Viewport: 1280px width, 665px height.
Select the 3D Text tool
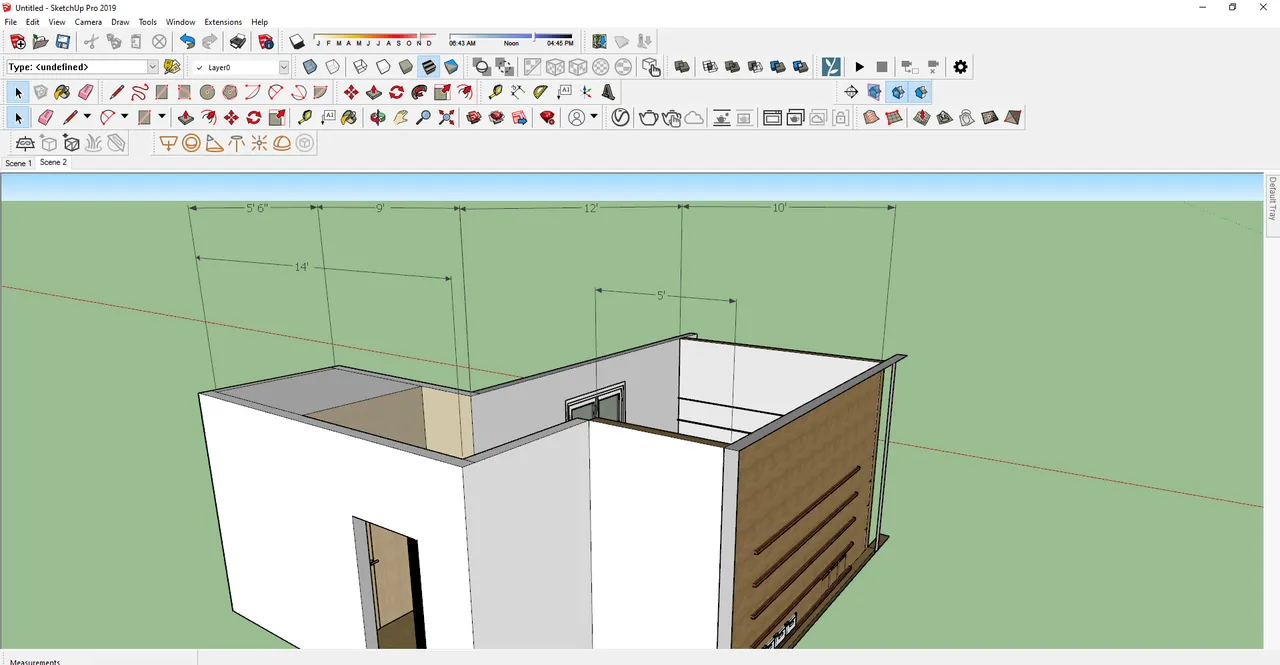click(608, 92)
